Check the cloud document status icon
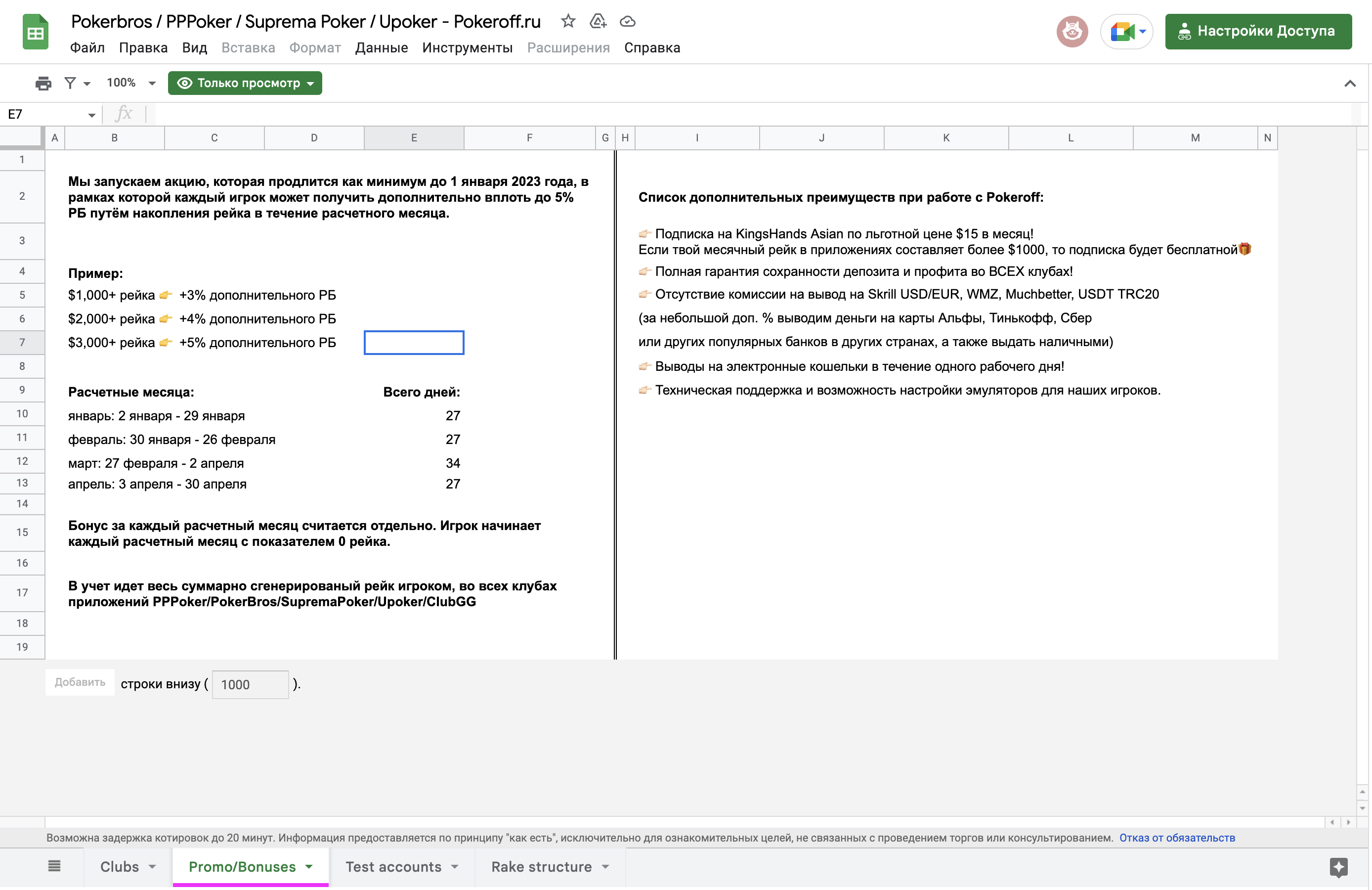Image resolution: width=1372 pixels, height=890 pixels. point(627,21)
